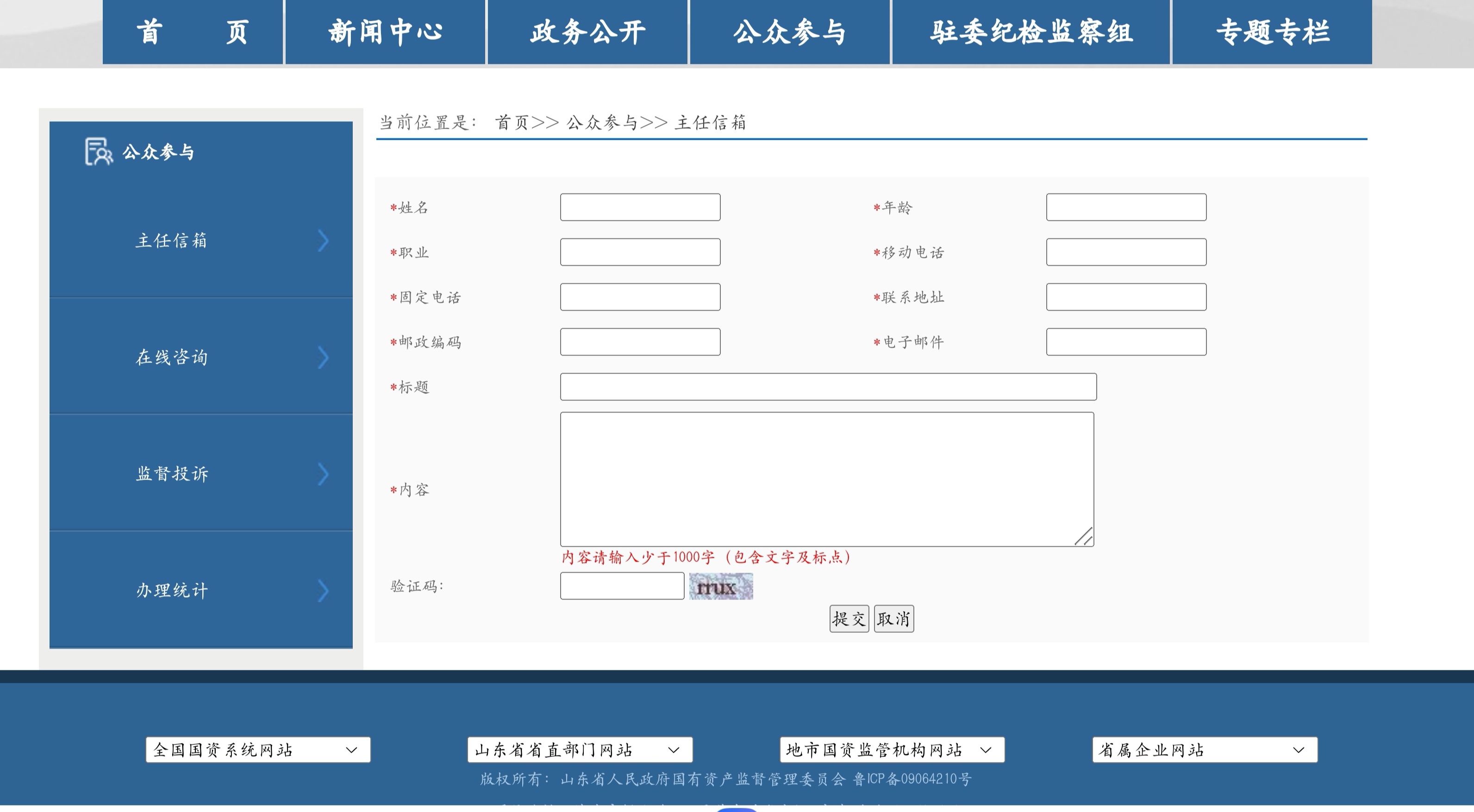Click the chevron arrow beside 办理统计
The height and width of the screenshot is (812, 1474).
pos(323,591)
